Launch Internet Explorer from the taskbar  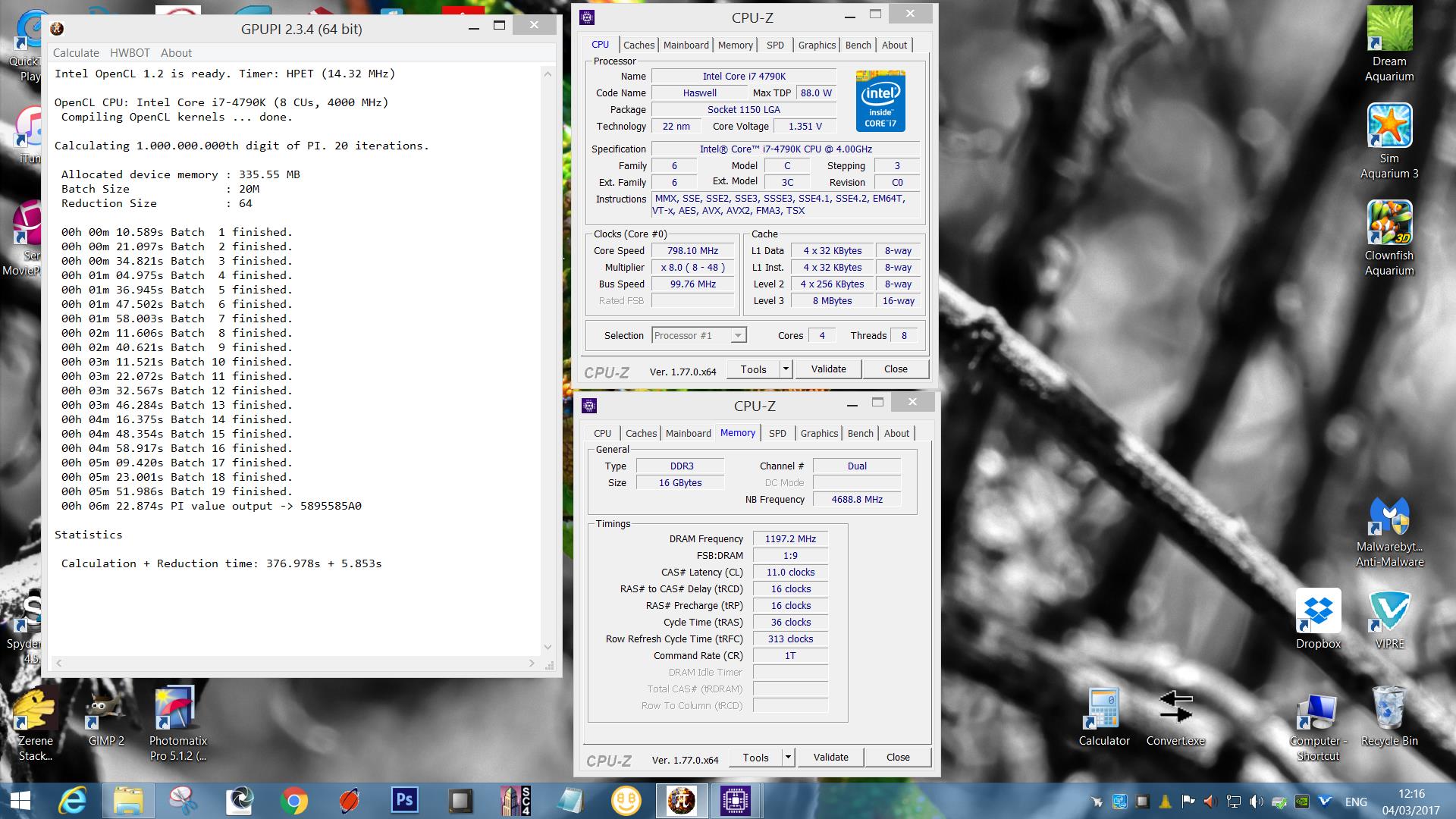(x=73, y=801)
